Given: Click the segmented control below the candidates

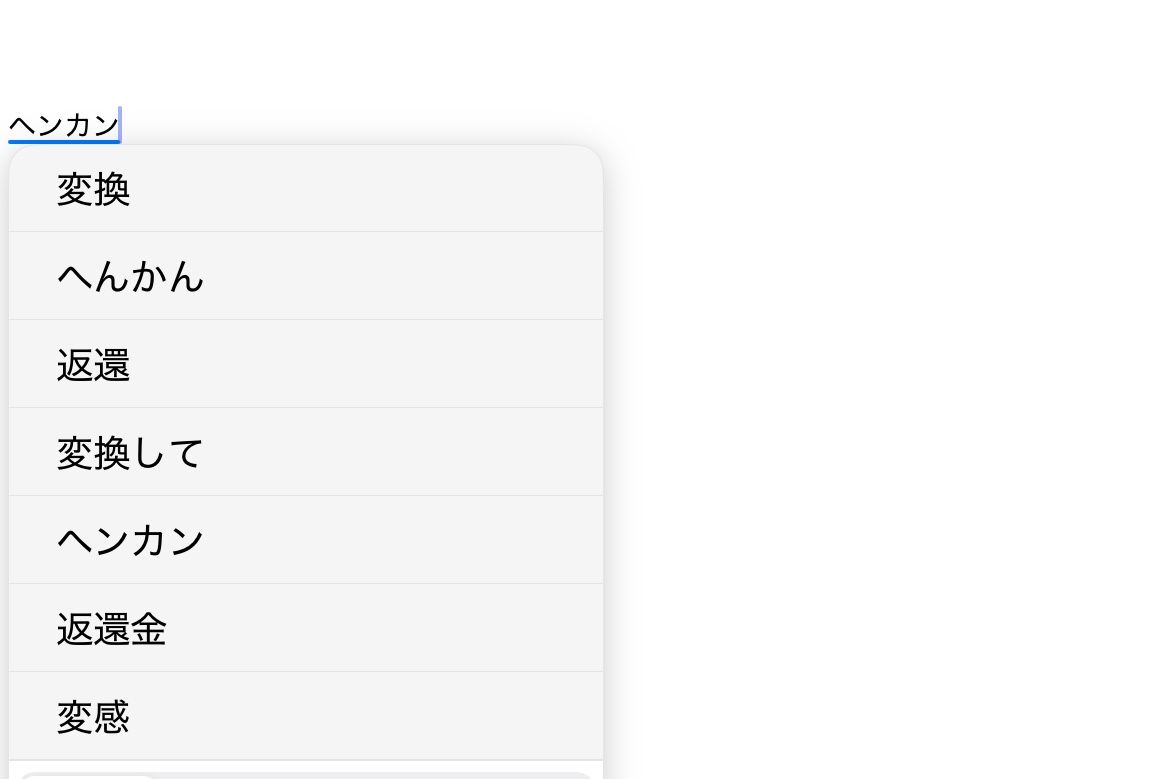Looking at the screenshot, I should click(x=370, y=775).
